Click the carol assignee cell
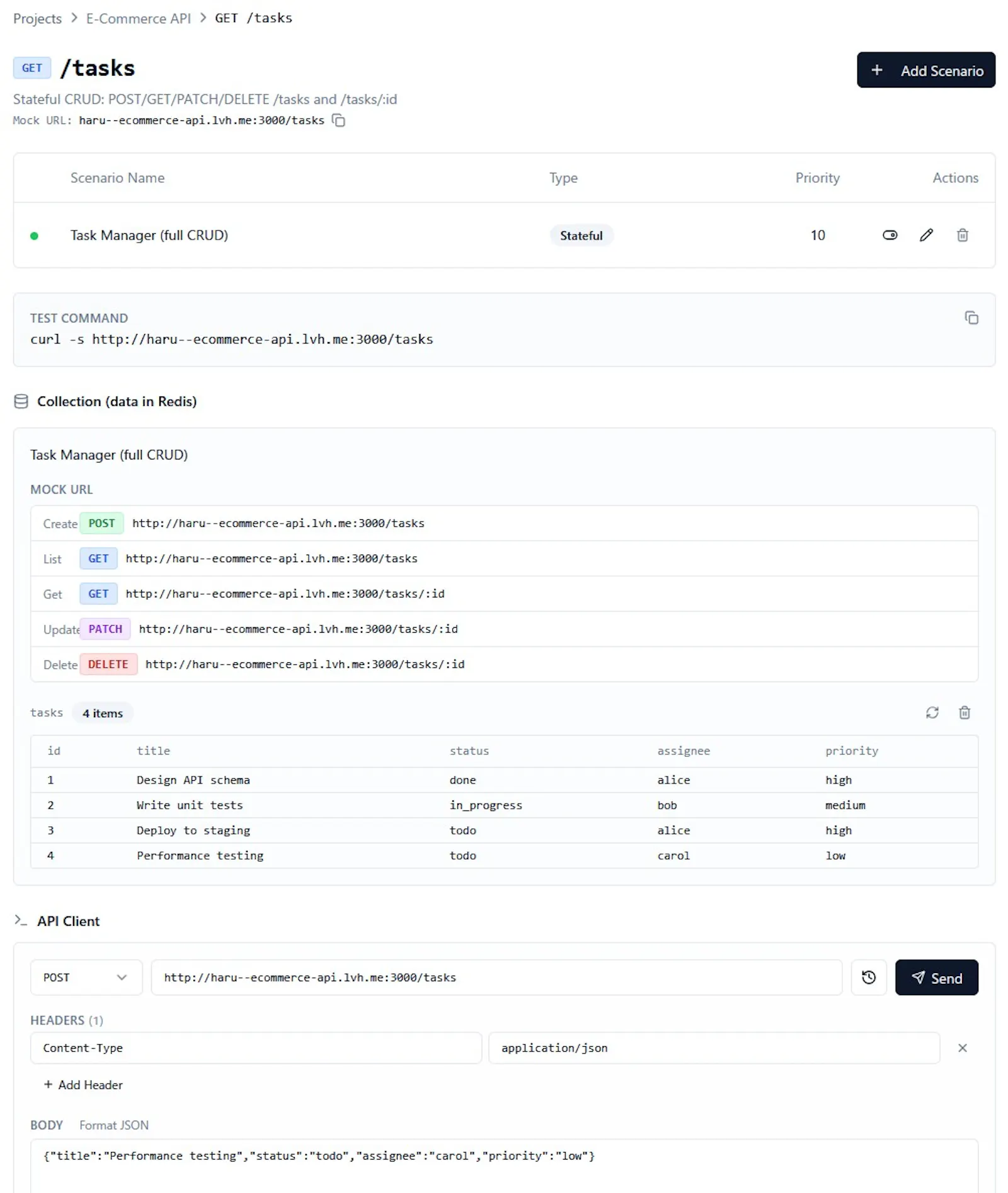This screenshot has height=1193, width=1008. tap(673, 855)
